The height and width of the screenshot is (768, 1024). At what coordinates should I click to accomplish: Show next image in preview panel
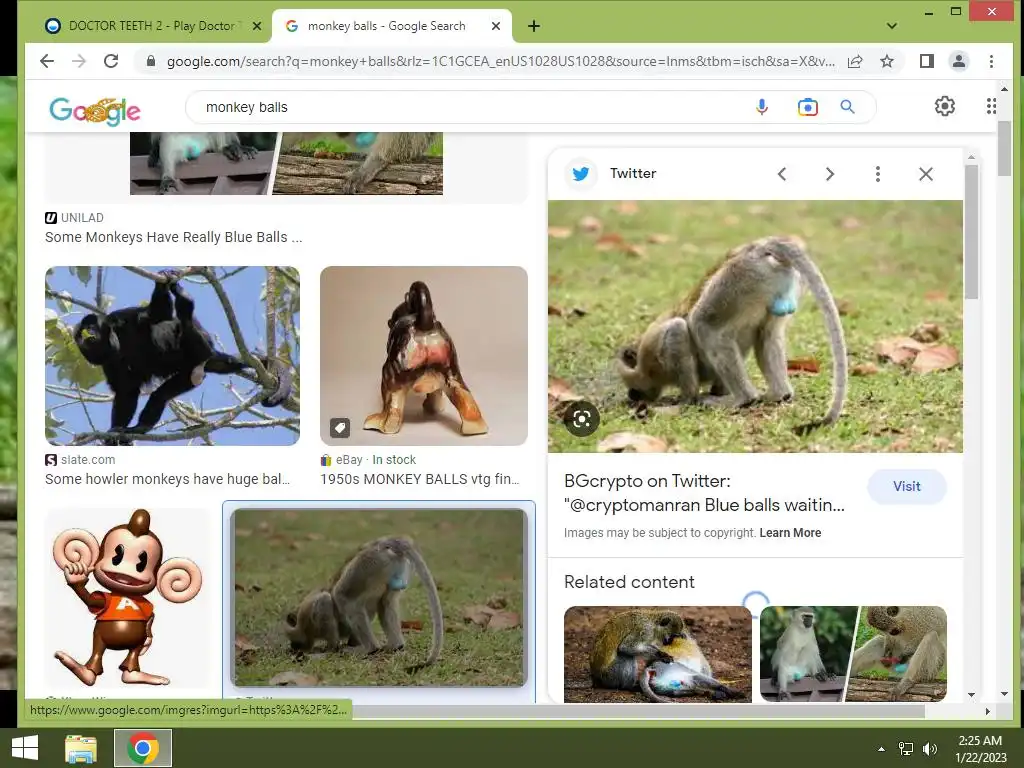(x=829, y=174)
